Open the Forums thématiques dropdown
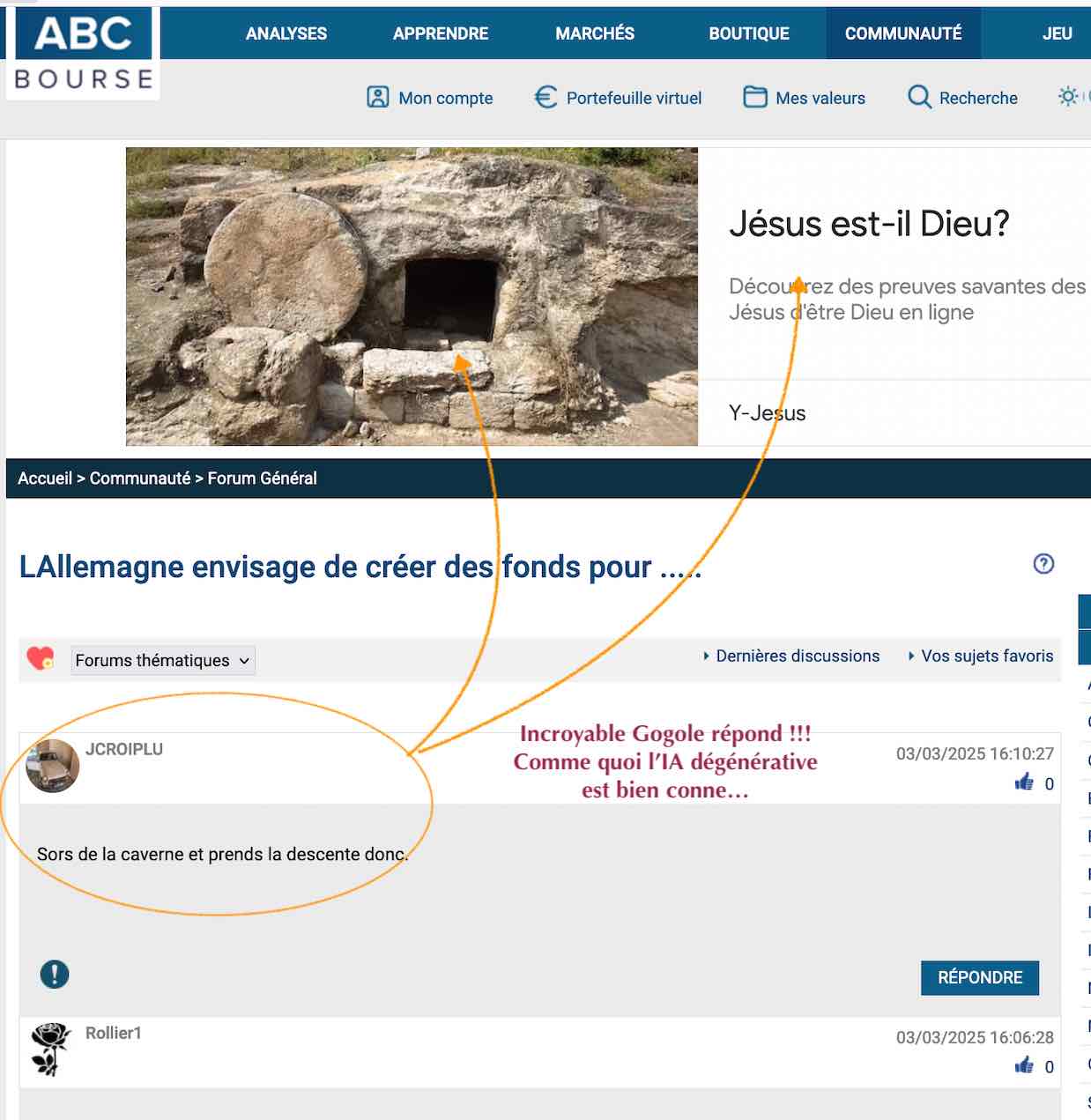Image resolution: width=1091 pixels, height=1120 pixels. 163,660
